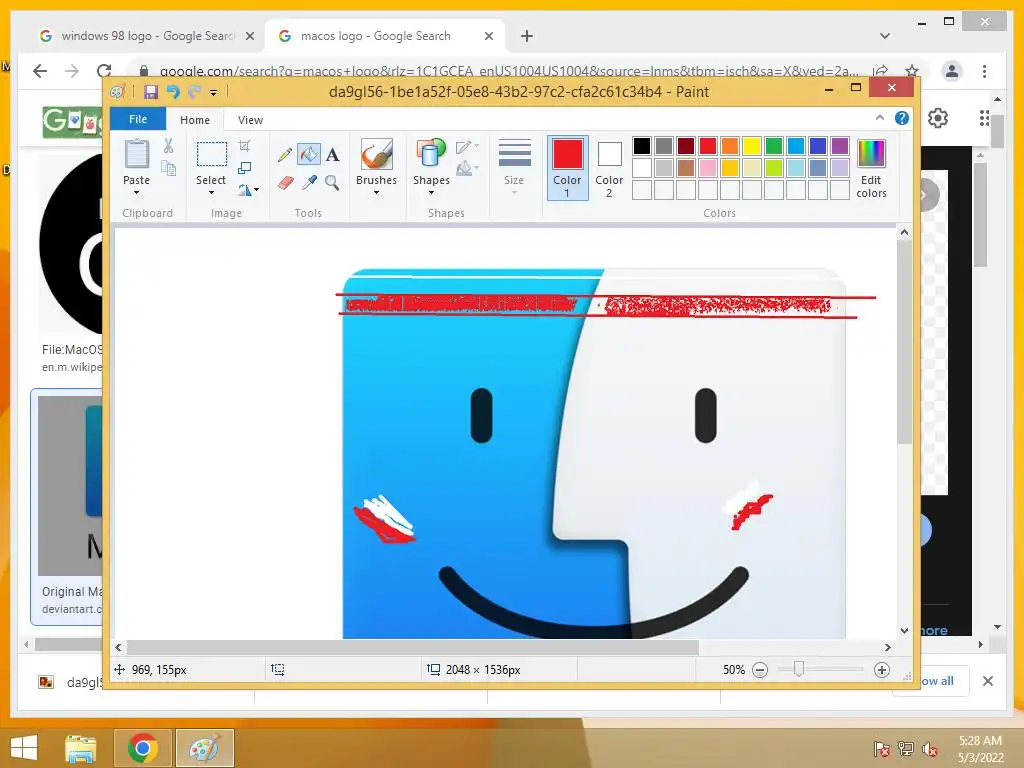1024x768 pixels.
Task: Click the Edit colors rainbow icon
Action: 871,154
